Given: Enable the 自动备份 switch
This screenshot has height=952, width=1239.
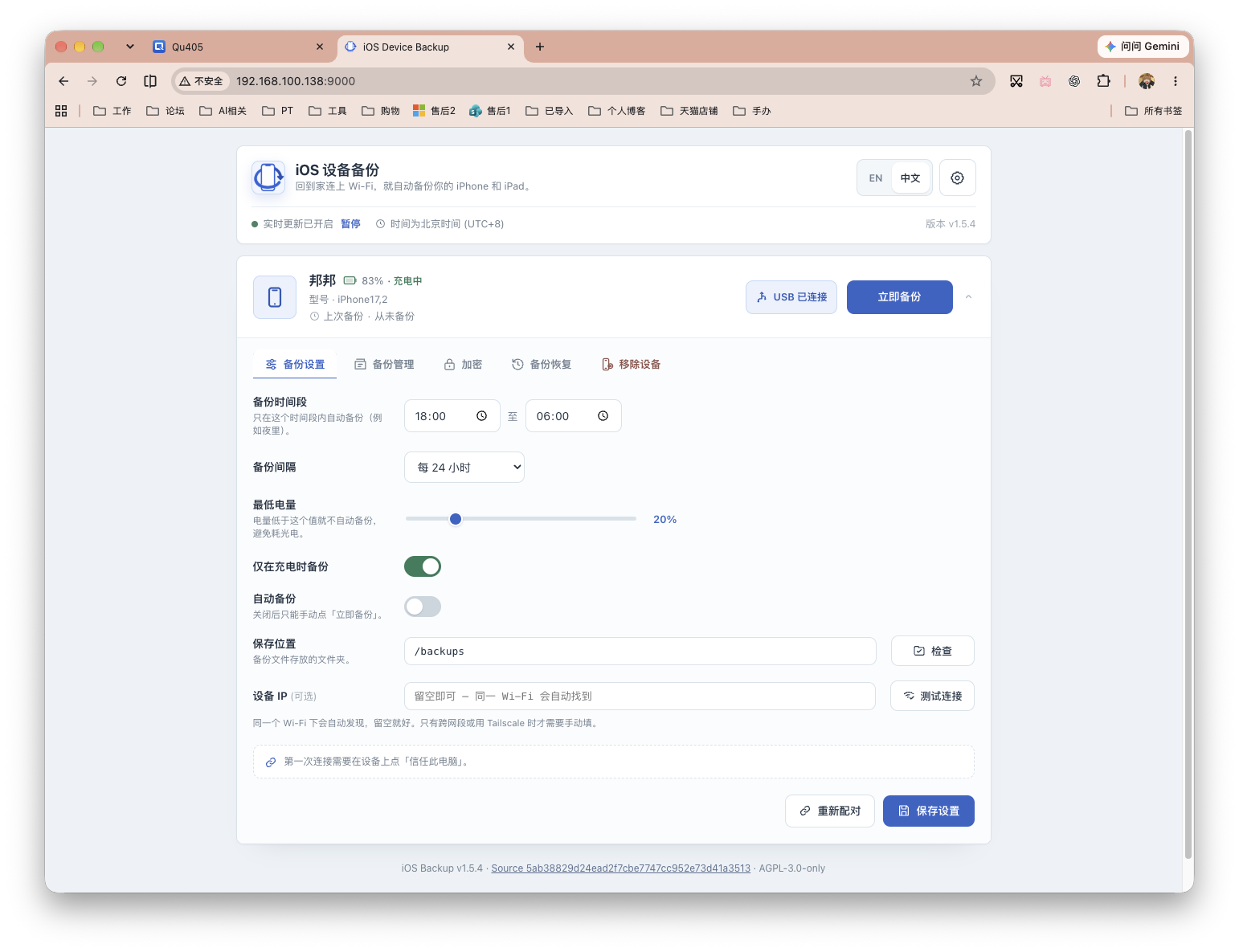Looking at the screenshot, I should point(423,607).
